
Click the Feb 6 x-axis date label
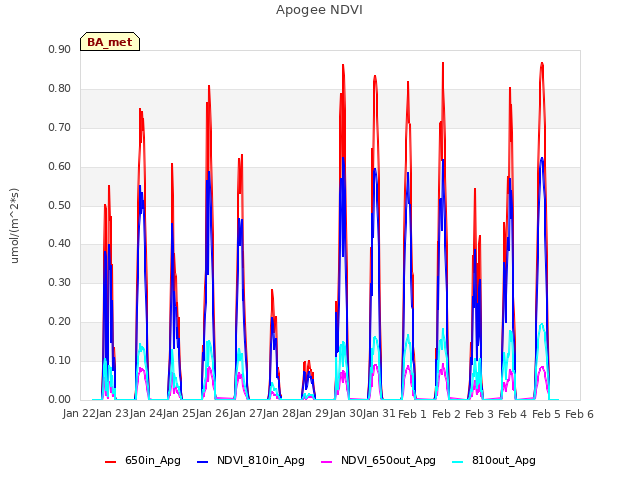pos(579,414)
